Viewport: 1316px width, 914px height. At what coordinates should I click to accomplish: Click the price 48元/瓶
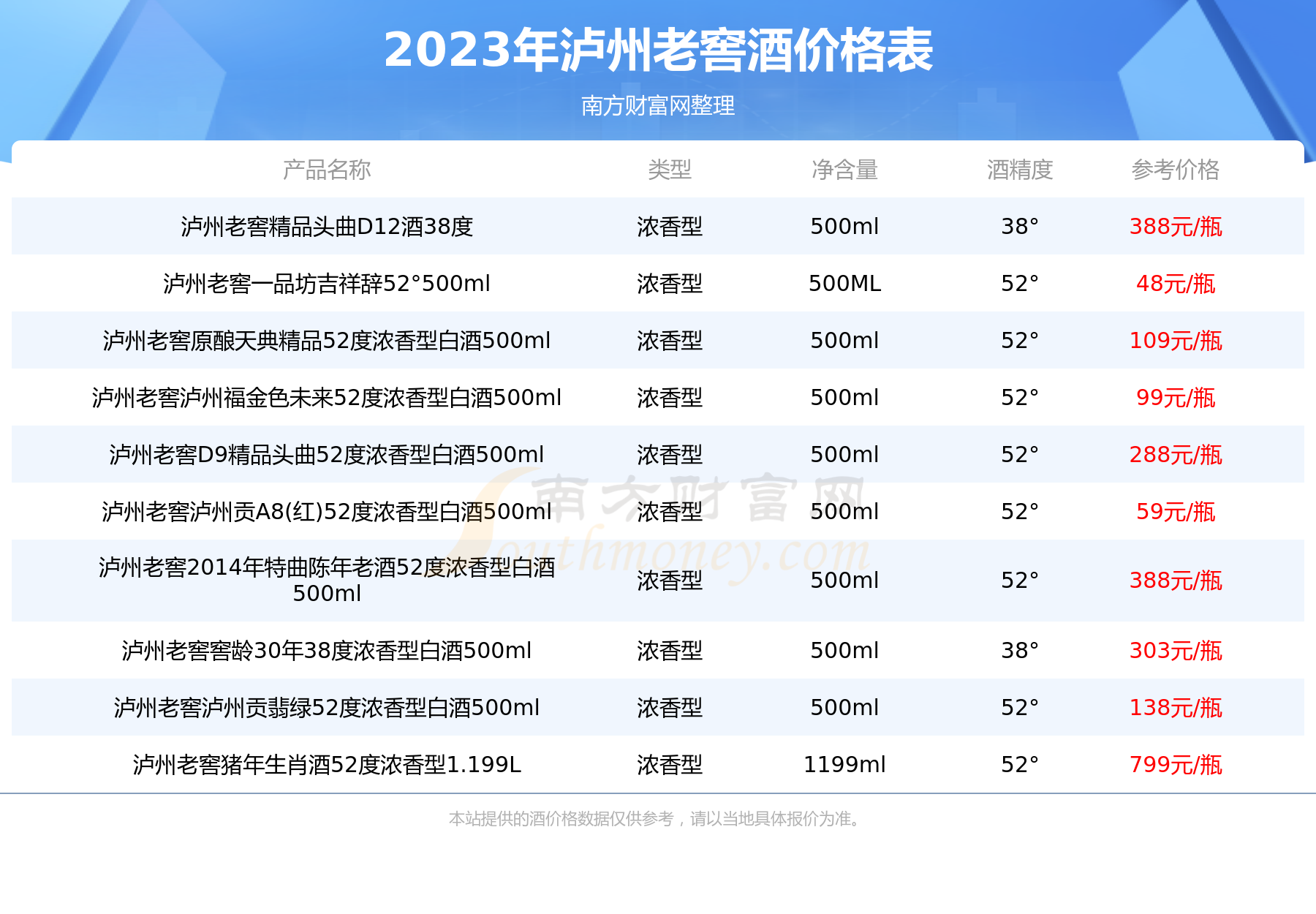tap(1176, 284)
